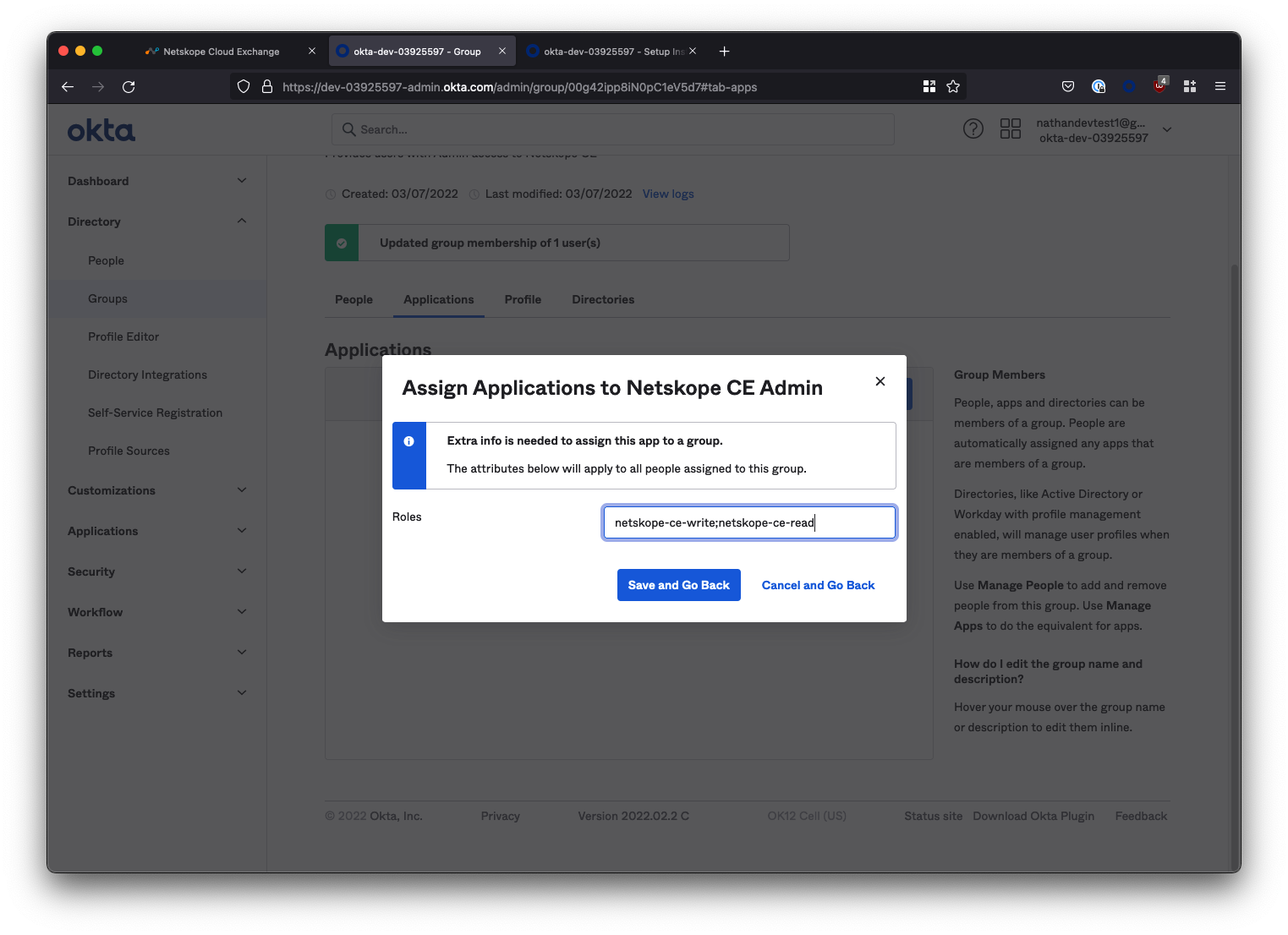Open the Firefox hamburger menu
Screen dimensions: 1288x935
pos(1219,86)
